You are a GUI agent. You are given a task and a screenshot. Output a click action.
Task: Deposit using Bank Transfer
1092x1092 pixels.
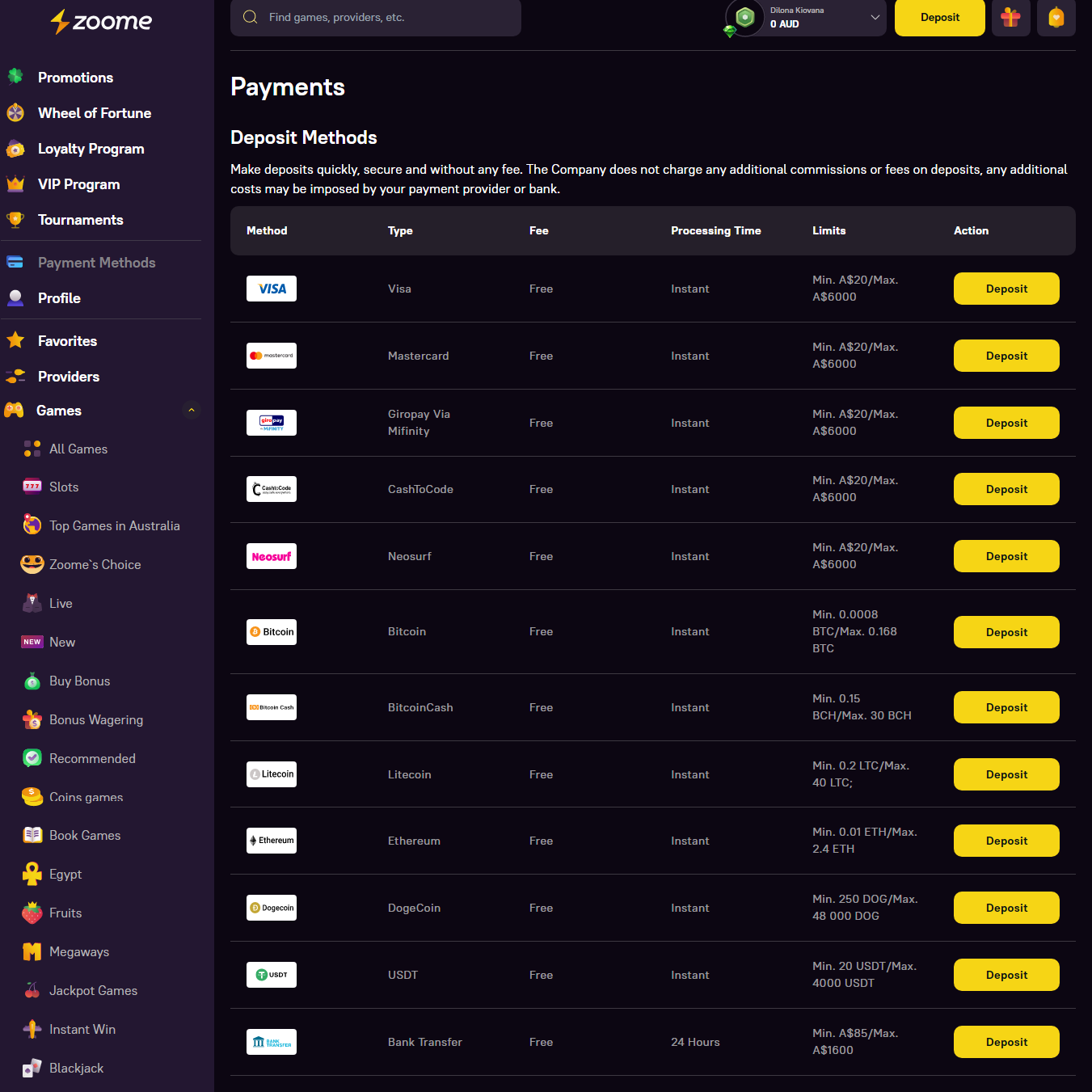[x=1006, y=1042]
